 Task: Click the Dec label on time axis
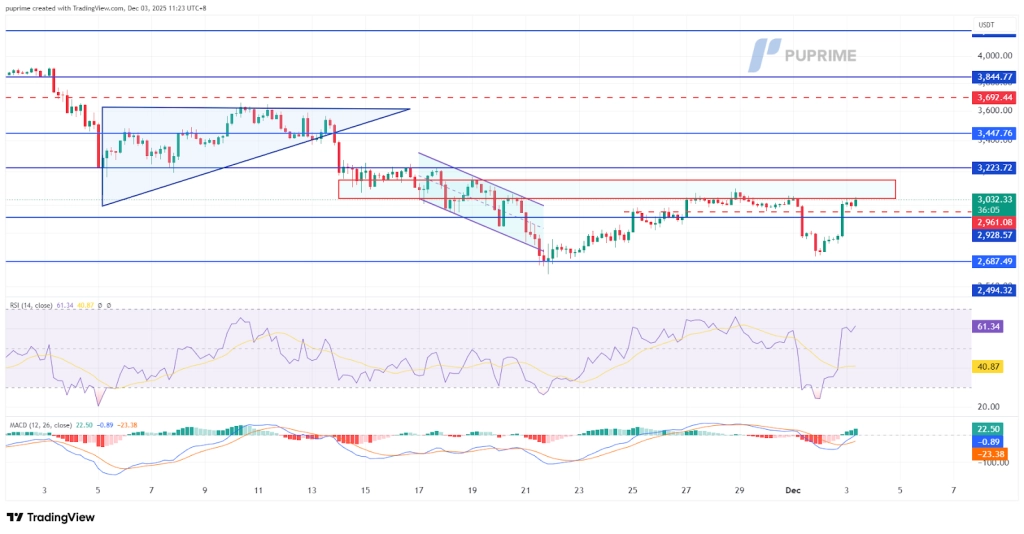(792, 491)
